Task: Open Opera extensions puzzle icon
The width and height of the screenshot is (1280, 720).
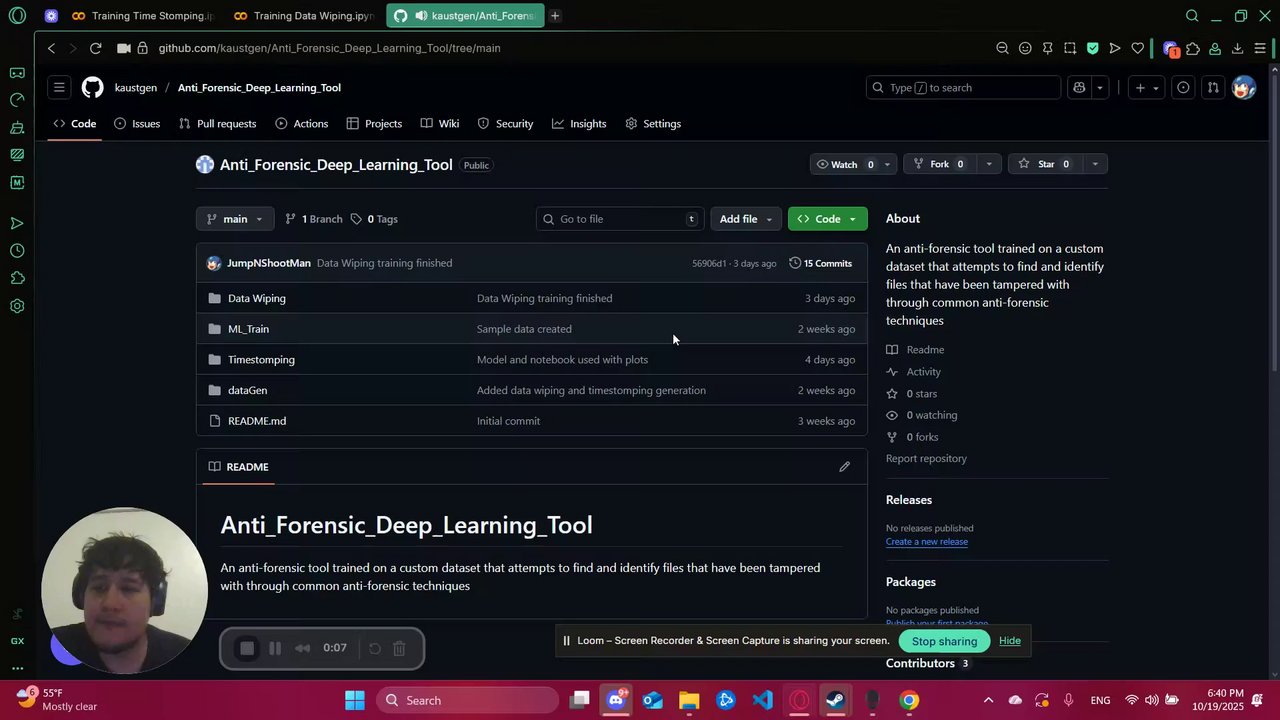Action: pos(1192,48)
